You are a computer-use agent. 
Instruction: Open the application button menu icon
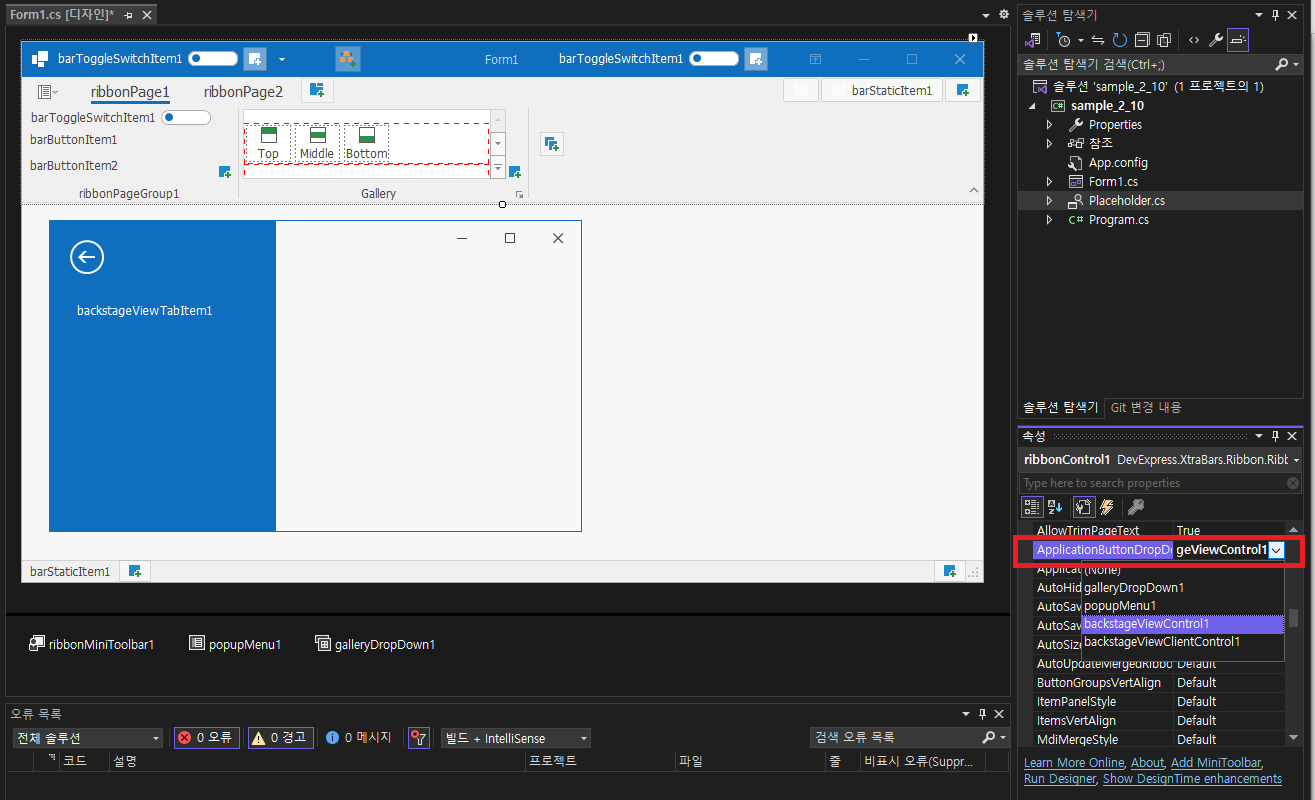point(46,92)
